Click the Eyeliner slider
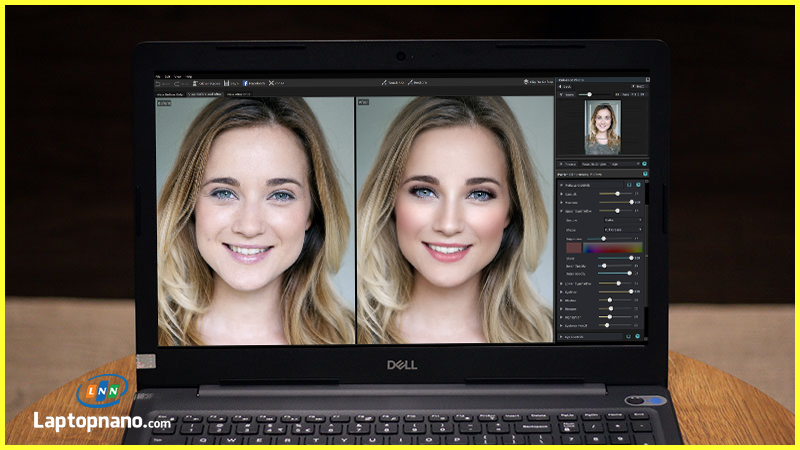Image resolution: width=800 pixels, height=450 pixels. (616, 292)
